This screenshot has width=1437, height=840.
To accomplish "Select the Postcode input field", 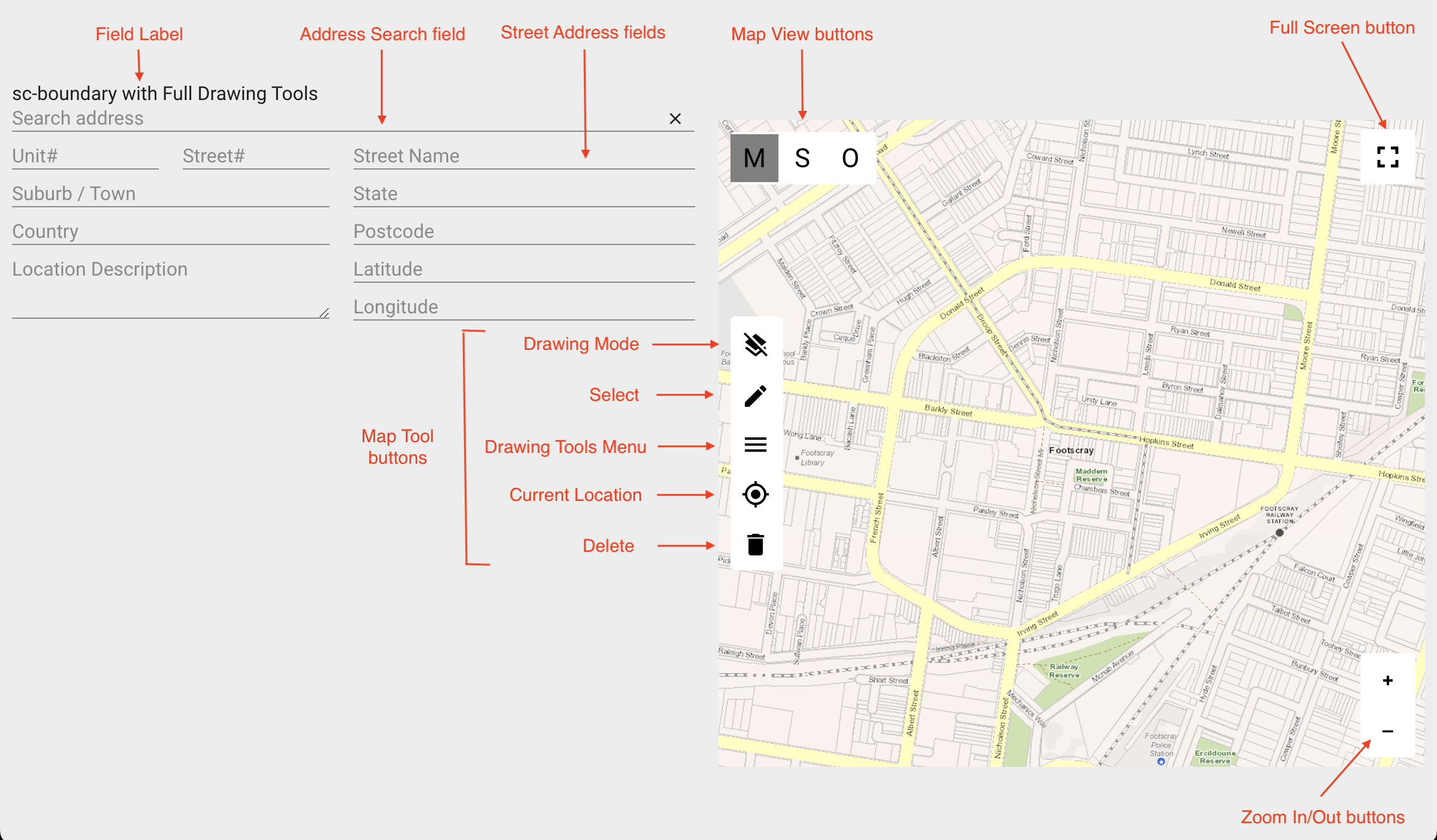I will 523,232.
